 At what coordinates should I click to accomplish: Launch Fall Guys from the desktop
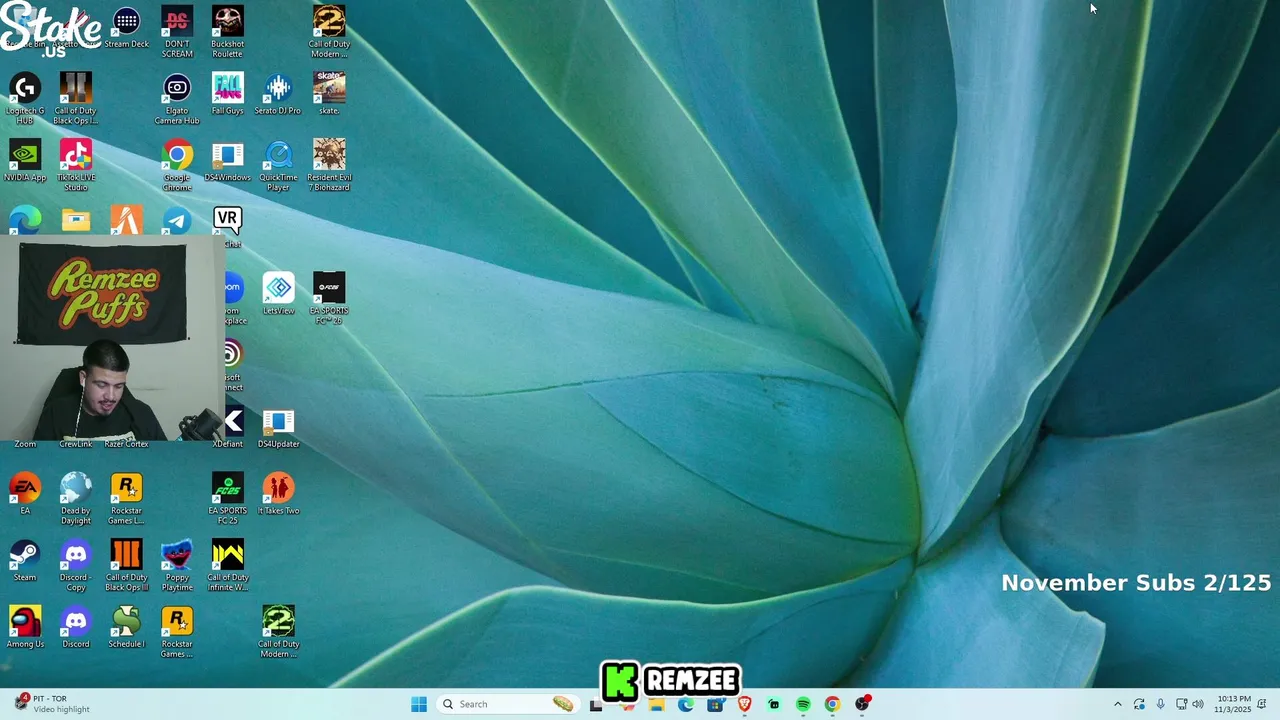click(227, 94)
